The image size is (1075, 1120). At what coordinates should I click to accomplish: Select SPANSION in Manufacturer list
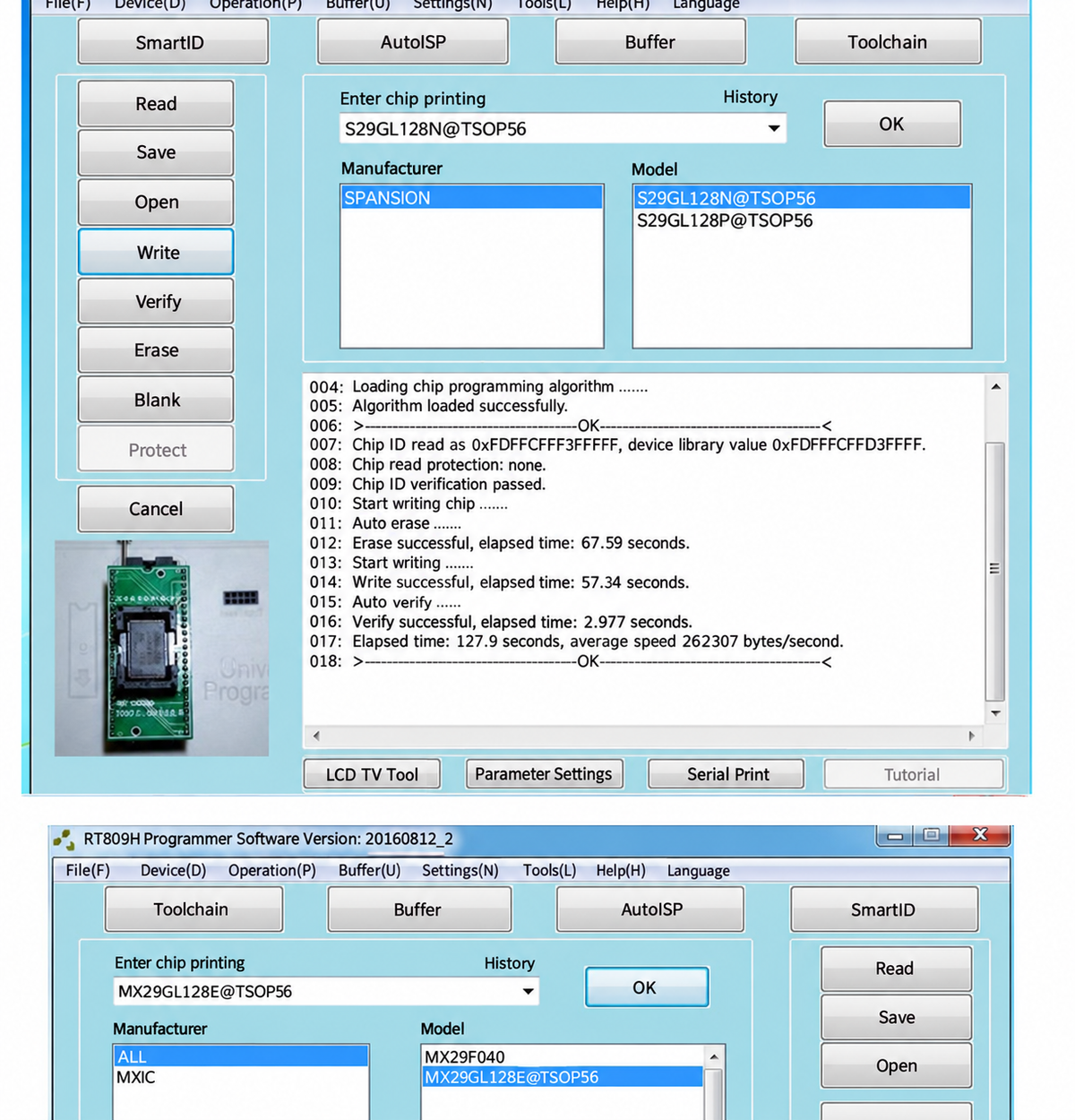(471, 198)
